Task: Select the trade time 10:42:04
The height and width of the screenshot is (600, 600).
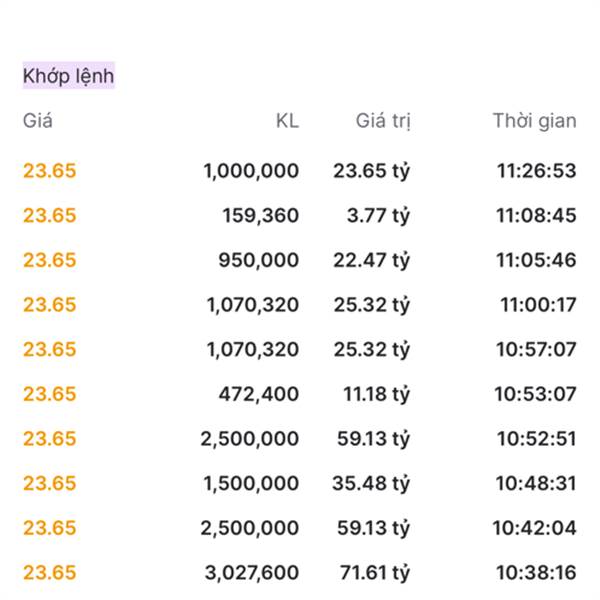Action: (534, 528)
